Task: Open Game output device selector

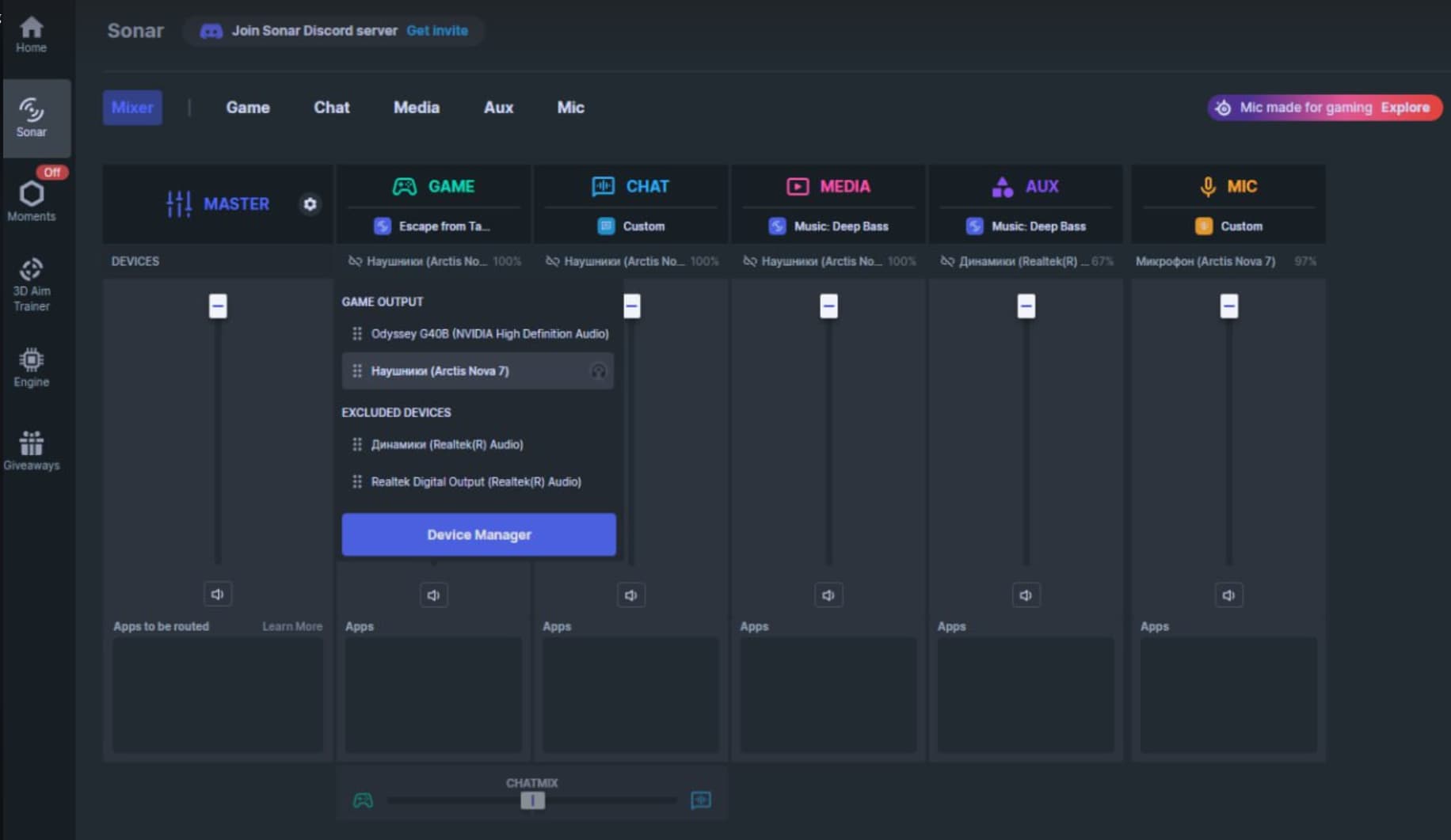Action: [x=434, y=261]
